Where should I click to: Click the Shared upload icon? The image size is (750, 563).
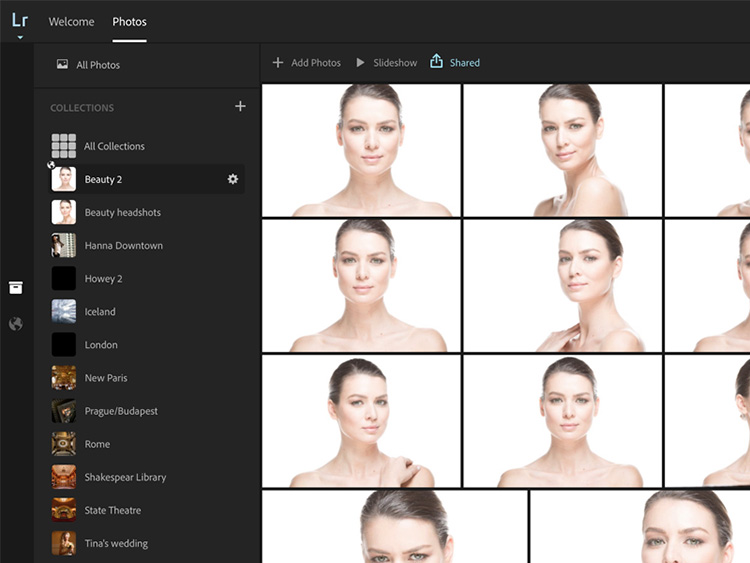(x=436, y=61)
